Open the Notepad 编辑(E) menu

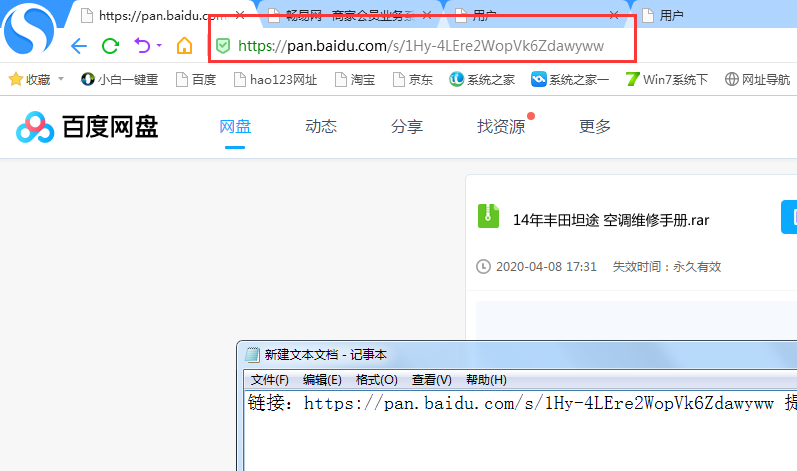[x=322, y=380]
